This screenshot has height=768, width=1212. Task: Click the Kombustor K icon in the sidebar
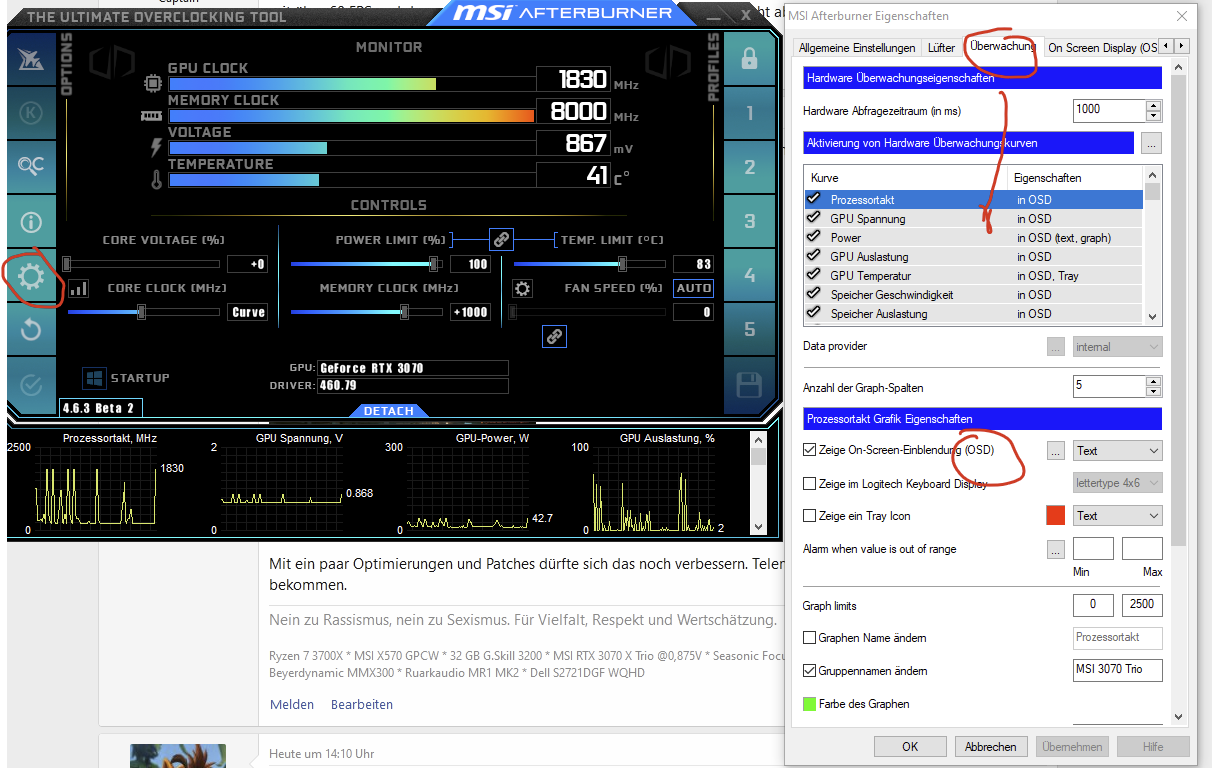tap(31, 113)
